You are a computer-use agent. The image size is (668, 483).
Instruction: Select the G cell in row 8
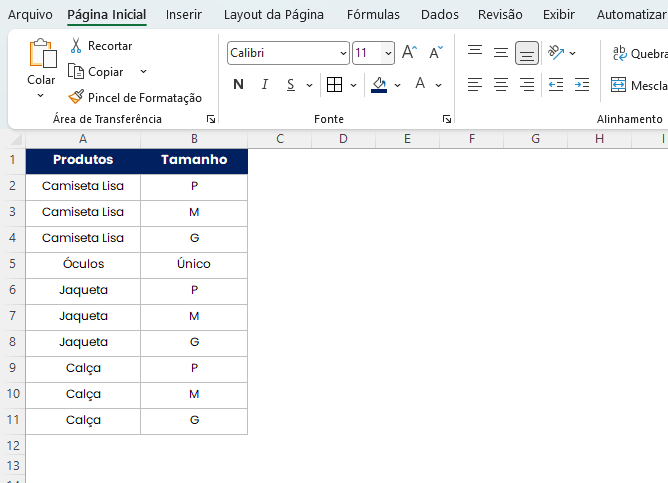(194, 342)
